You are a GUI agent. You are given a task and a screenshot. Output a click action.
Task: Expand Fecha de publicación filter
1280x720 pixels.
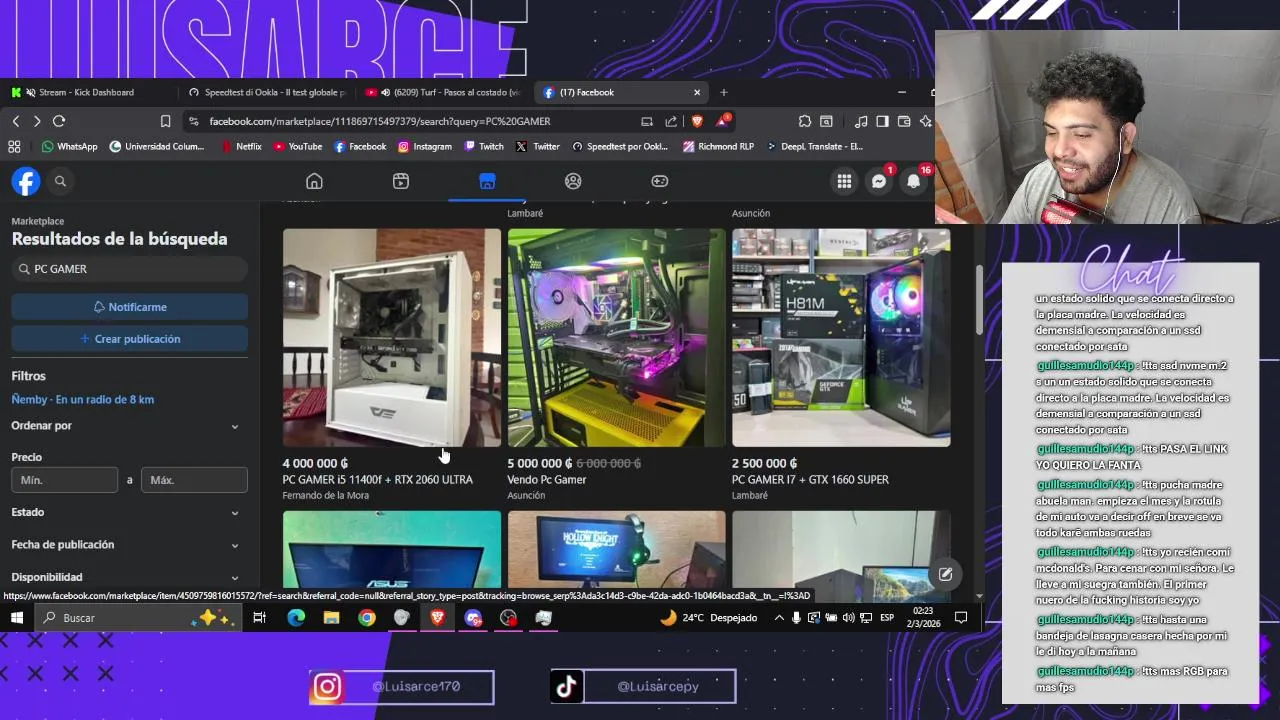tap(125, 545)
